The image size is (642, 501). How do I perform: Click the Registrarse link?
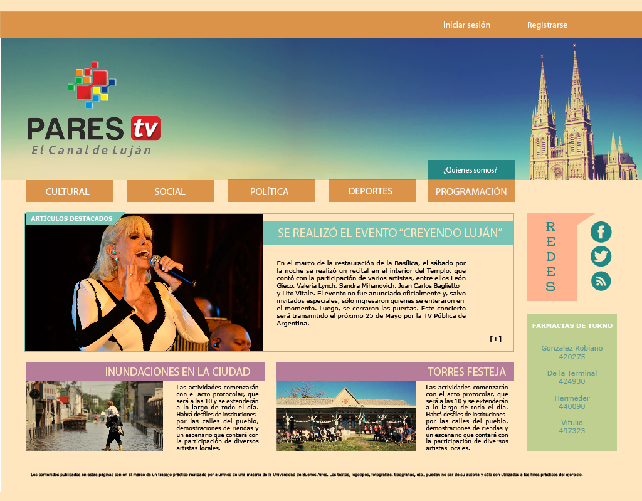click(547, 24)
